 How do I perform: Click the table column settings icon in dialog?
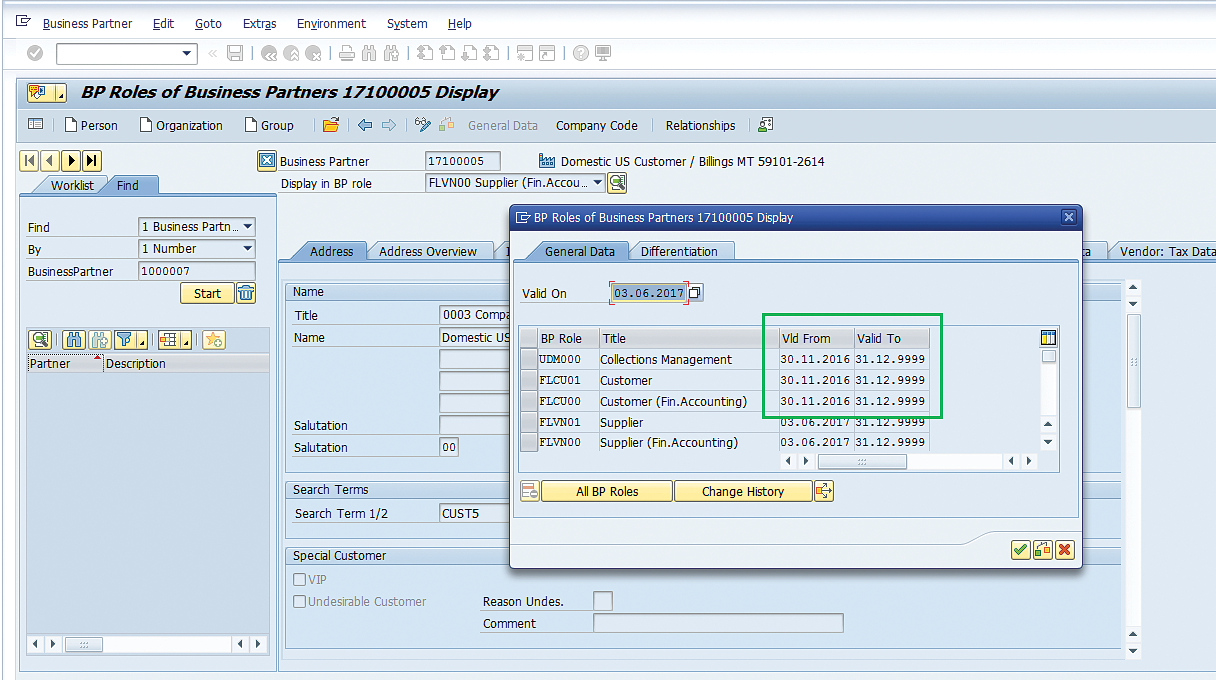click(x=1048, y=338)
